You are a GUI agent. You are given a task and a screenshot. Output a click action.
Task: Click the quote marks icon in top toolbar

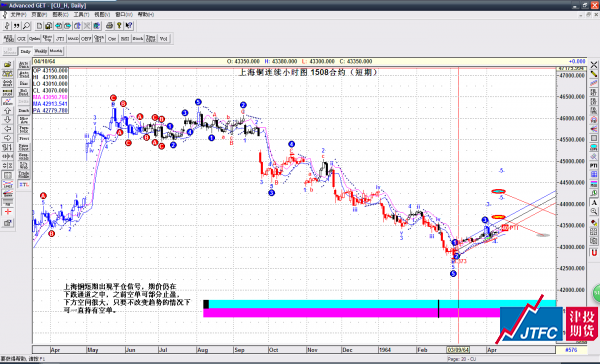[16, 26]
